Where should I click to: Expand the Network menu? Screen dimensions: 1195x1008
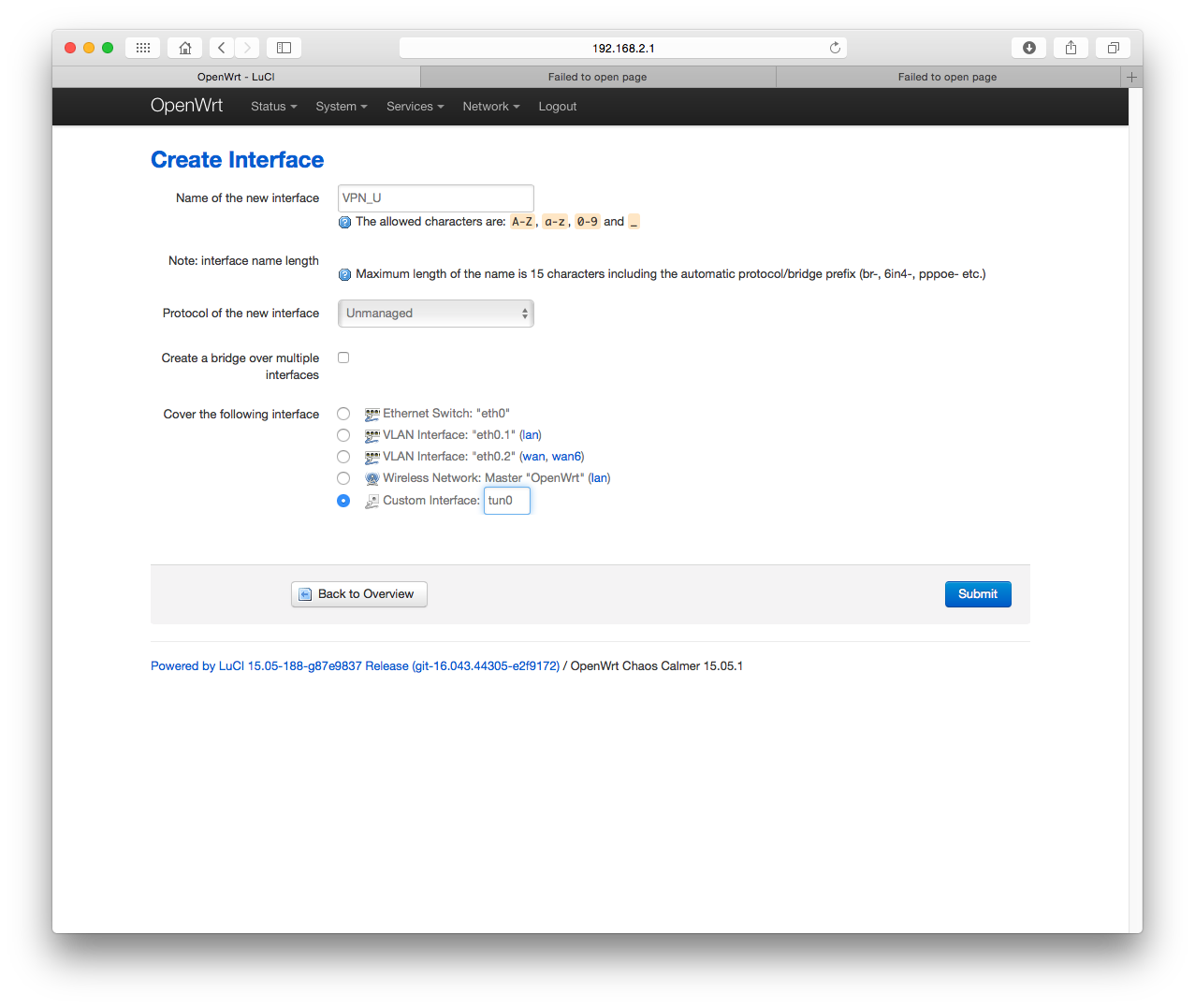point(491,107)
